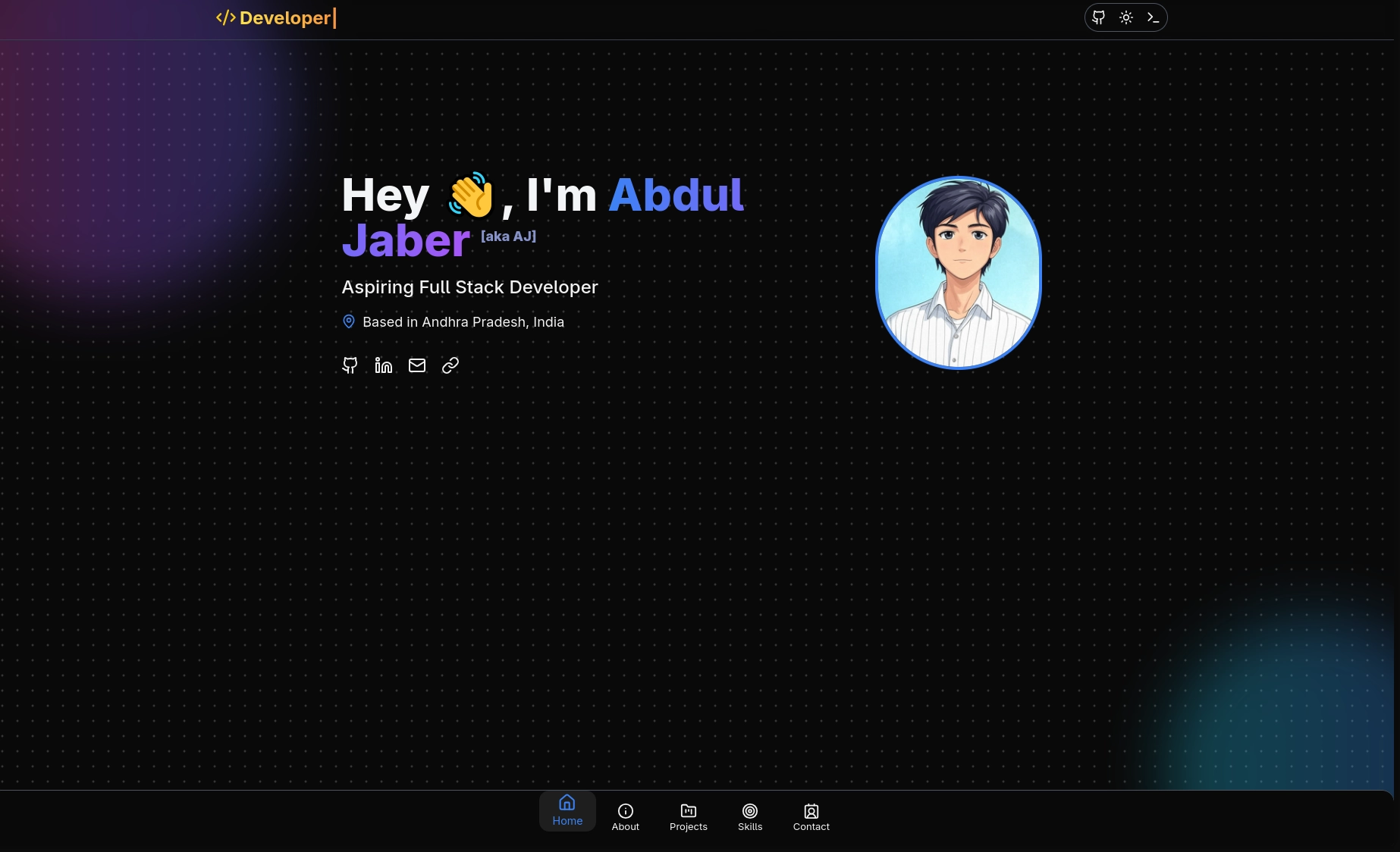1400x852 pixels.
Task: Click the waving hand emoji
Action: (x=471, y=195)
